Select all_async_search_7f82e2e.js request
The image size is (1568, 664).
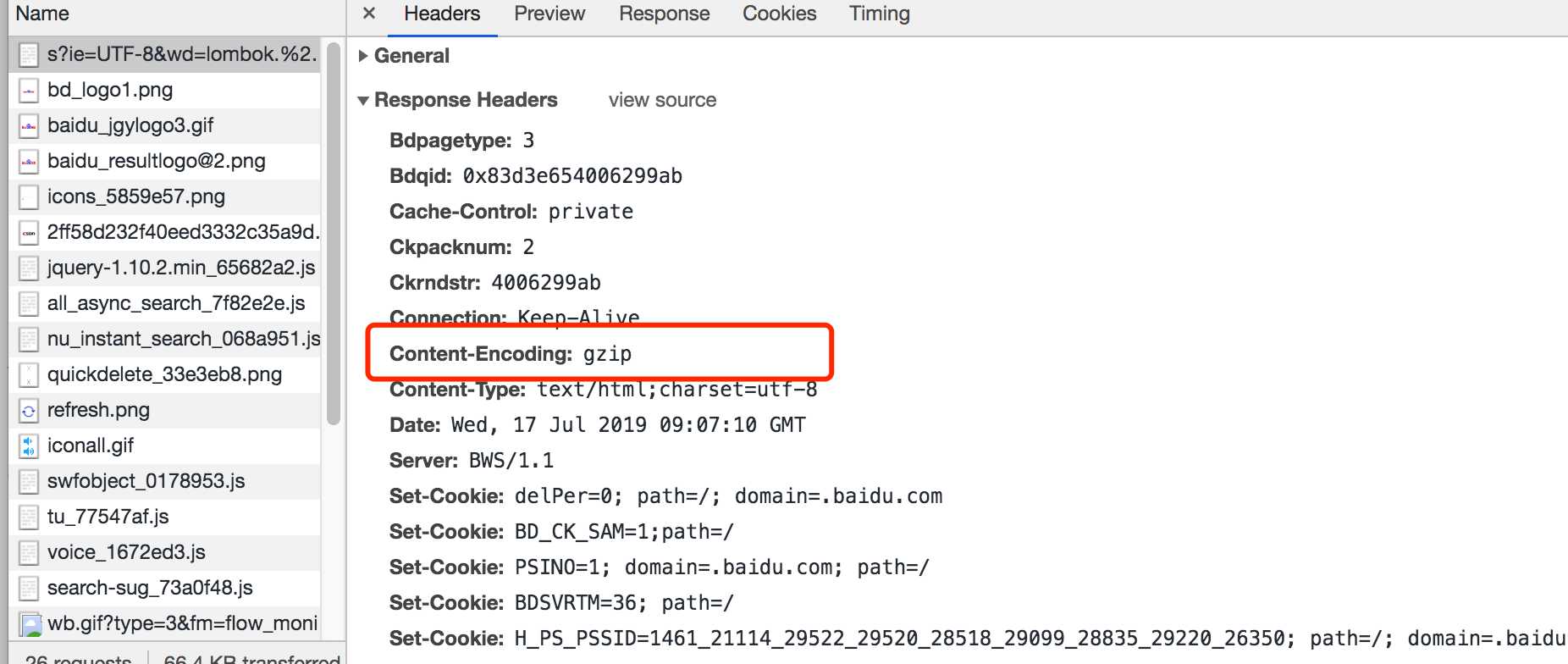(164, 303)
